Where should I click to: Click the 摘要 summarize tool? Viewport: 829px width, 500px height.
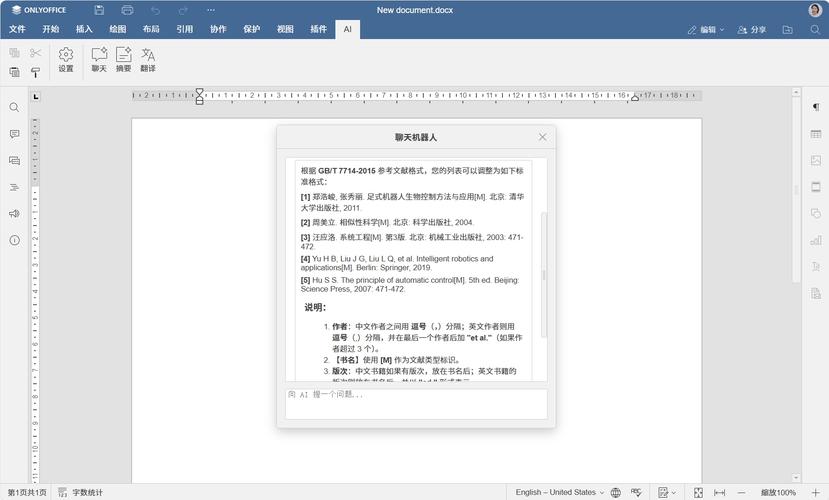123,60
